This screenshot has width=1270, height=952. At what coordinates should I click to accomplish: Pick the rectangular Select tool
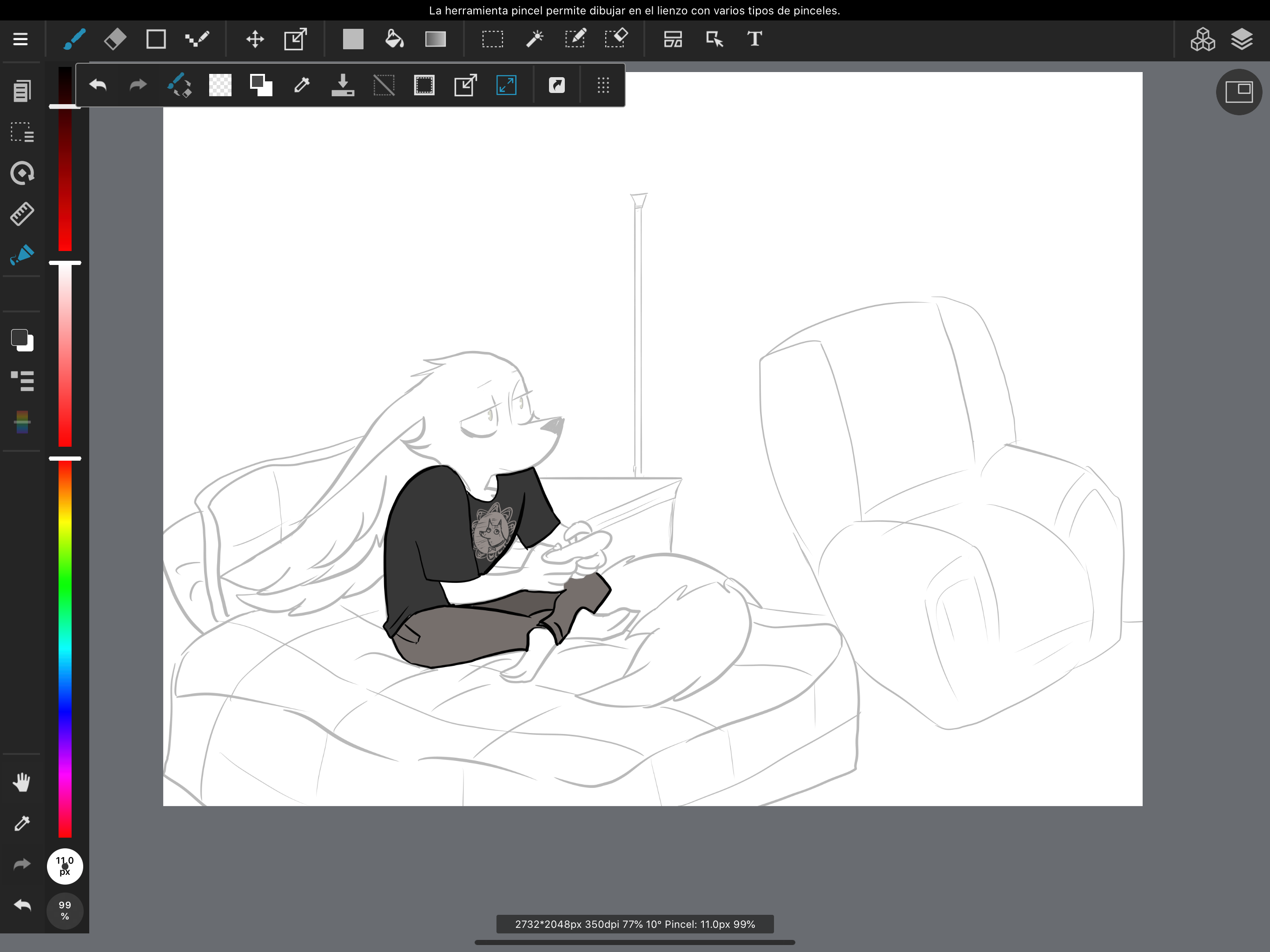click(x=492, y=39)
